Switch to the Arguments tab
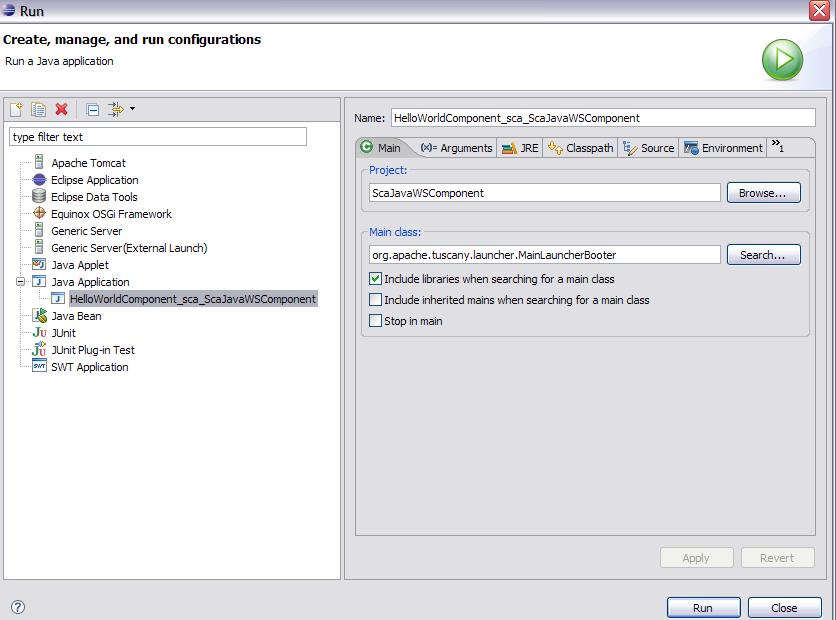 click(x=456, y=148)
